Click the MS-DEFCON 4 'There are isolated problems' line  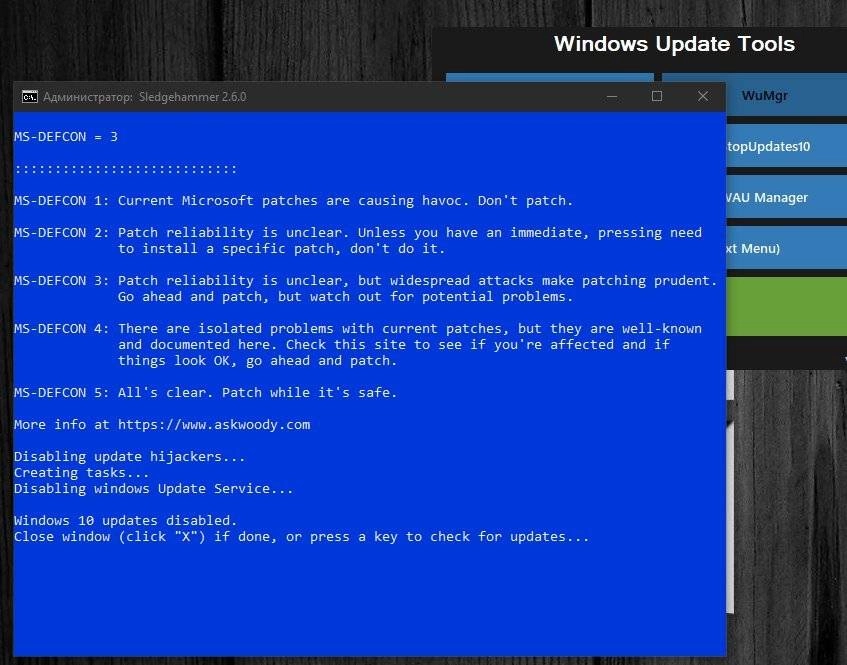pos(358,328)
